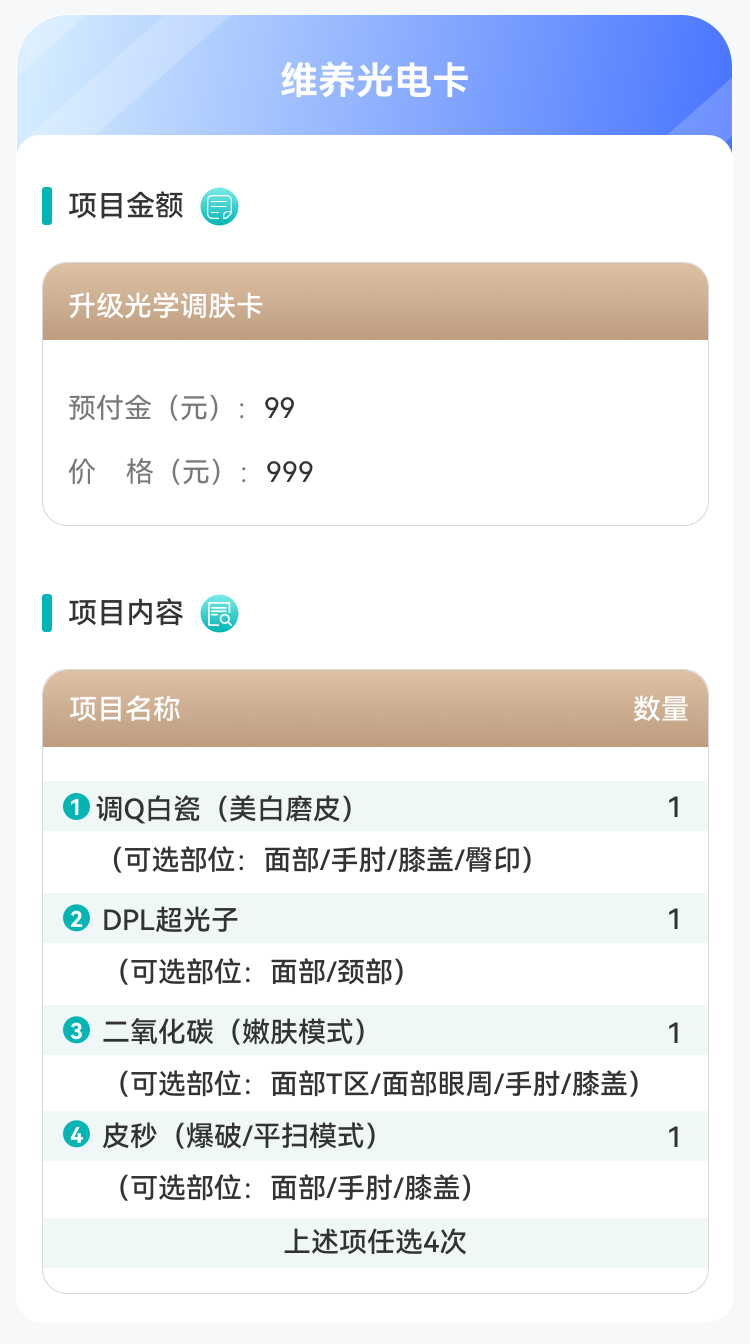This screenshot has height=1344, width=750.
Task: Click the optional body parts line under DPL超光子
Action: tap(260, 971)
